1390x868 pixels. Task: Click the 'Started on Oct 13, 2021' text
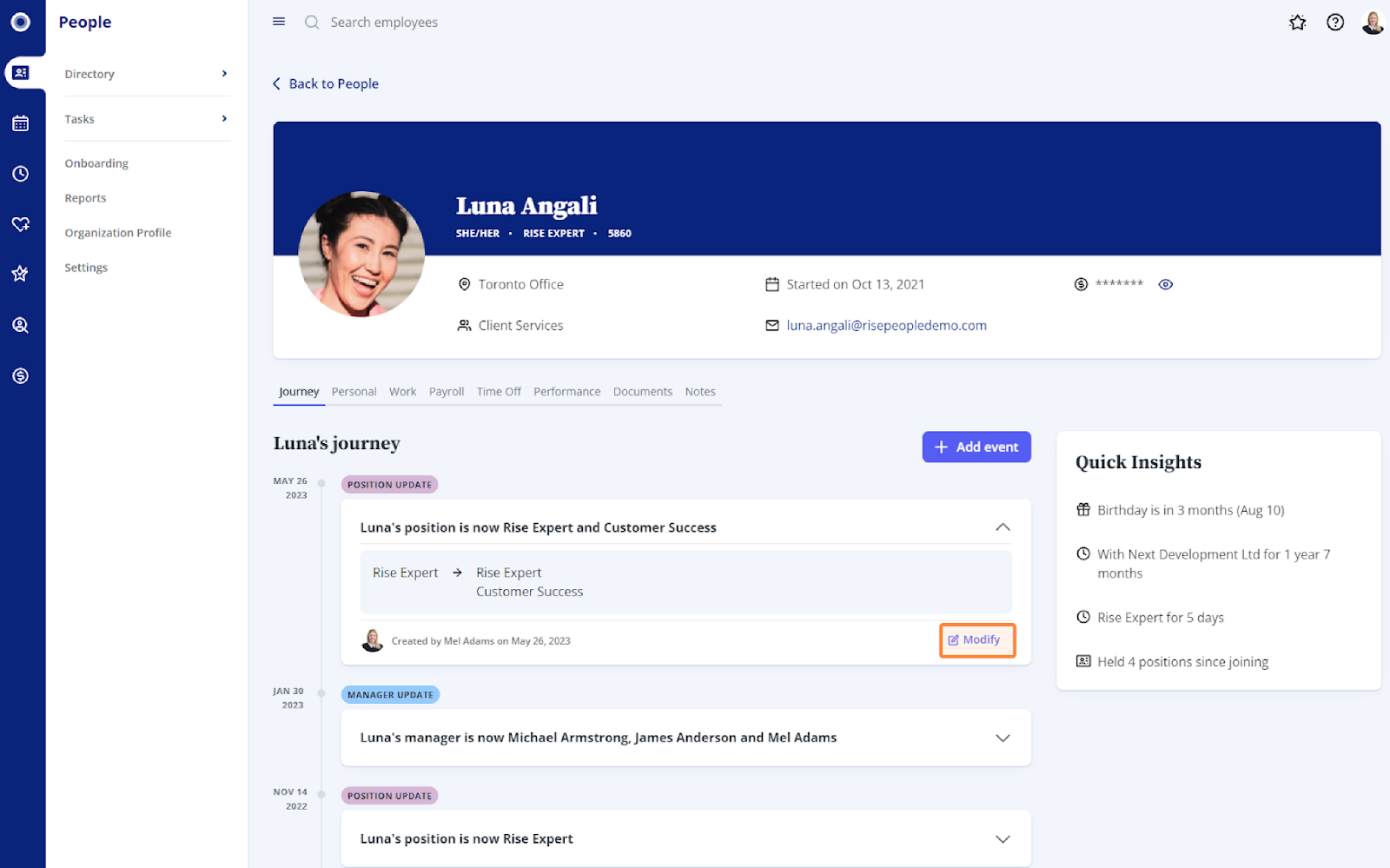coord(855,284)
